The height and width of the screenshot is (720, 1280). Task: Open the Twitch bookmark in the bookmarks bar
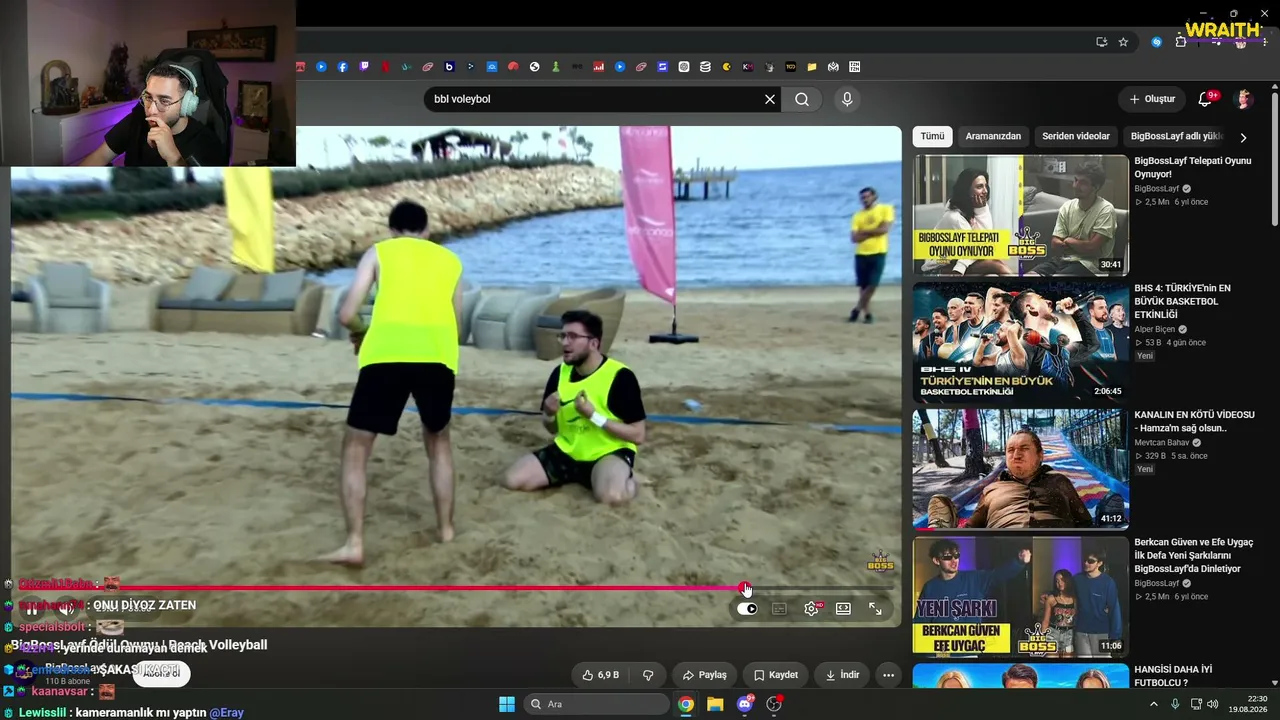coord(364,67)
